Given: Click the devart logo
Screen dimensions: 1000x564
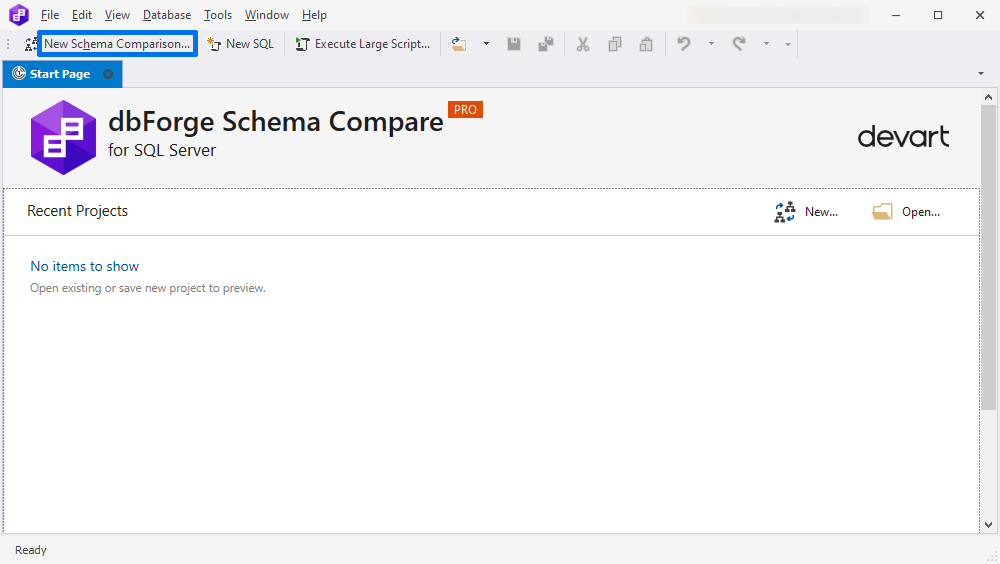Looking at the screenshot, I should coord(903,137).
